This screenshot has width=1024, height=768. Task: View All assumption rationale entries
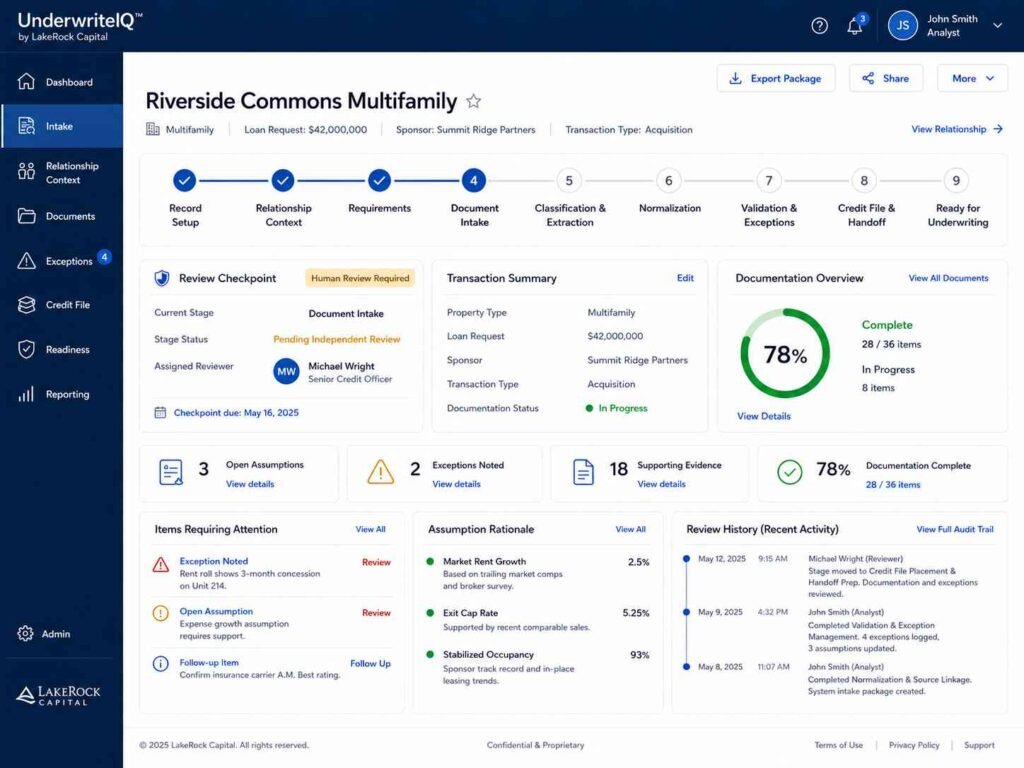click(630, 529)
